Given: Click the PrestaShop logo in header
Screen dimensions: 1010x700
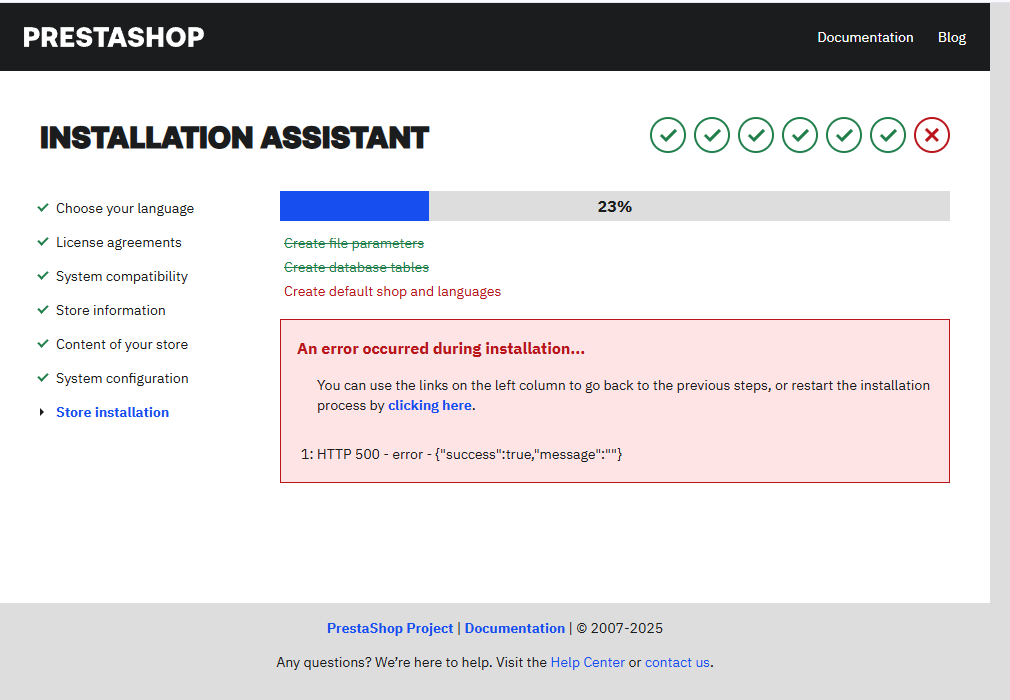Looking at the screenshot, I should [113, 37].
